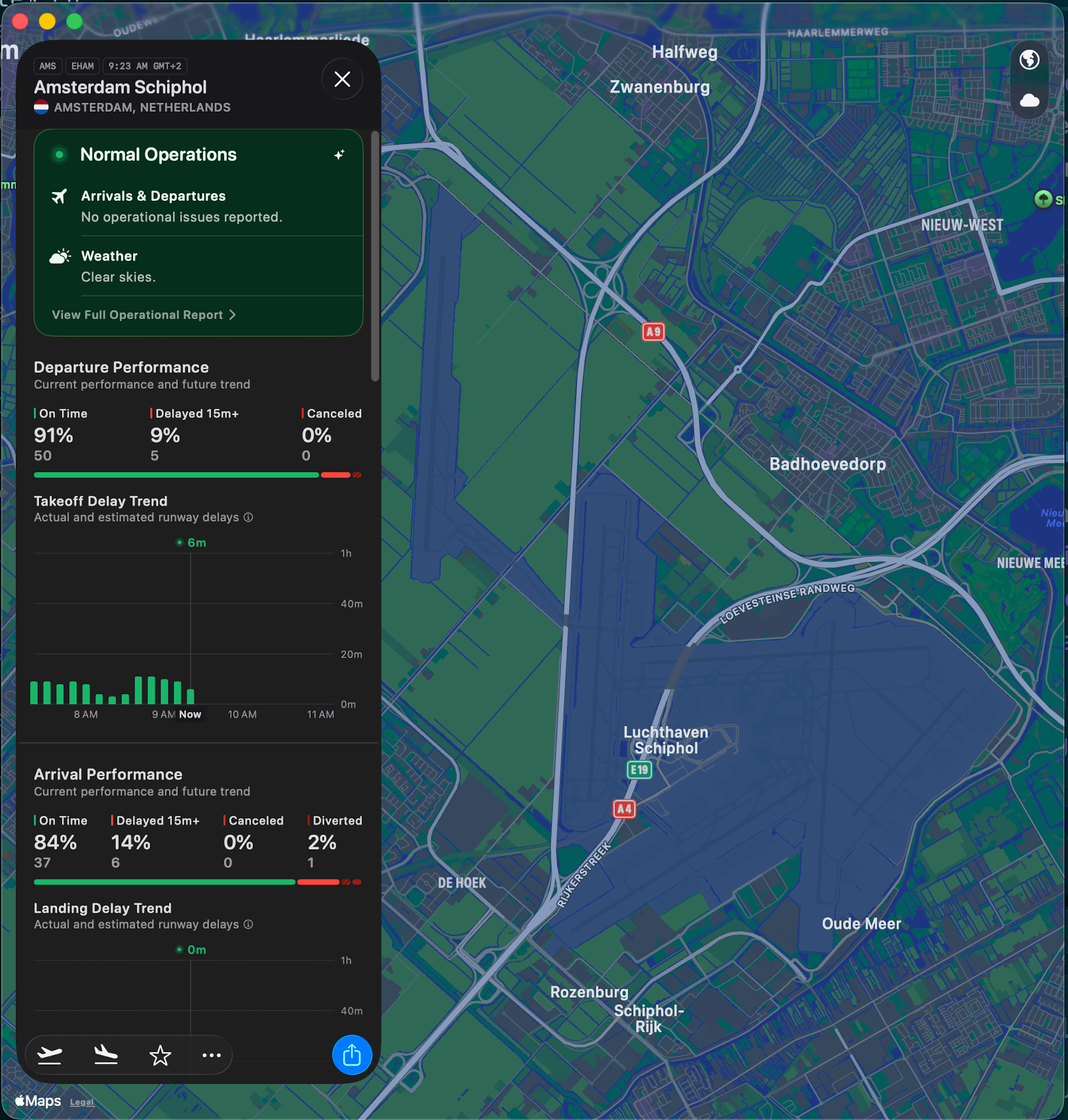The height and width of the screenshot is (1120, 1068).
Task: Open the more options ellipsis menu
Action: click(x=211, y=1055)
